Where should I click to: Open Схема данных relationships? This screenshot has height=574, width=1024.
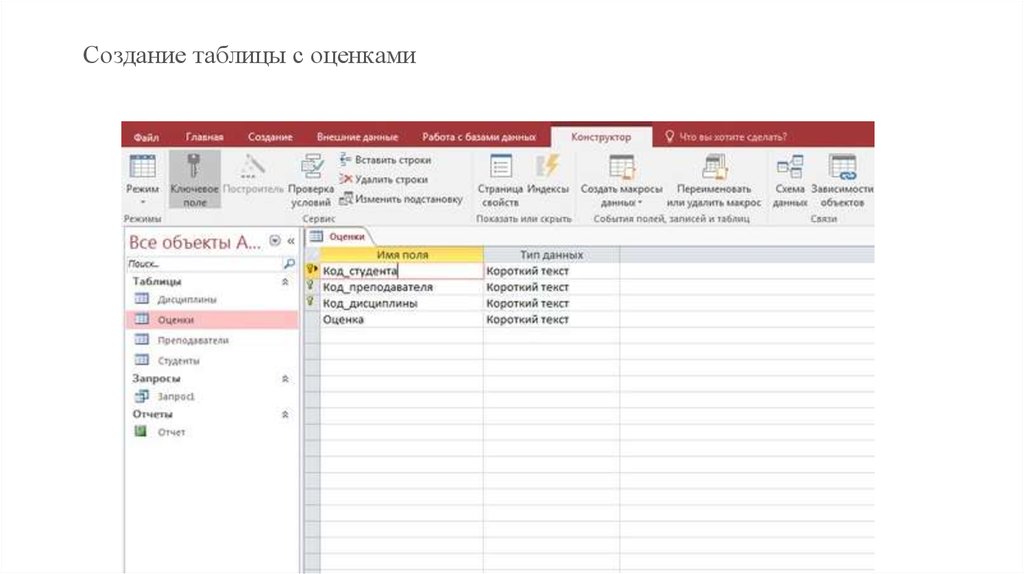tap(789, 166)
